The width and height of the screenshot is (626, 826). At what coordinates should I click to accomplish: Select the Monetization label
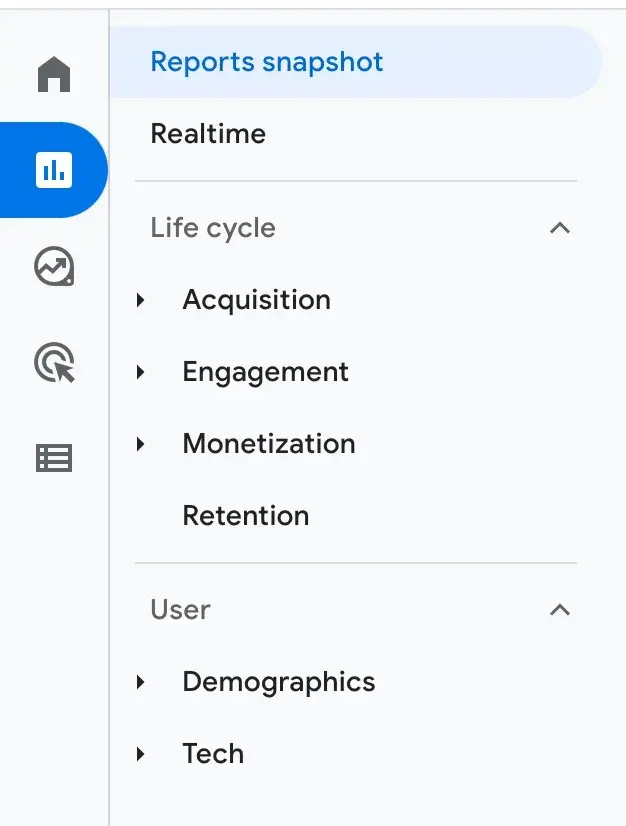coord(269,444)
